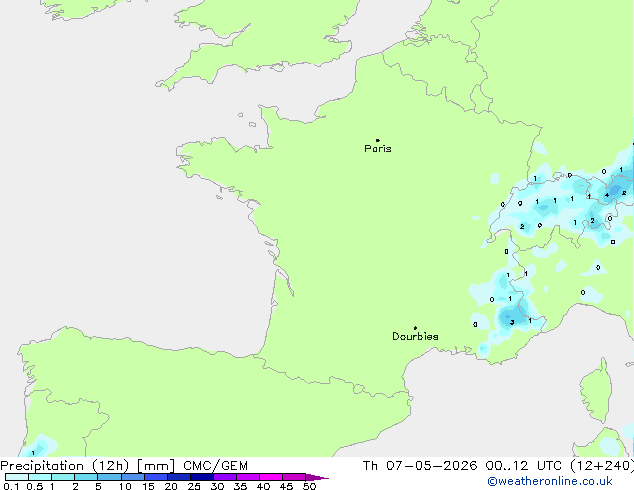Screen dimensions: 634x490
Task: Pick the 5 mm legend color swatch
Action: pos(110,477)
